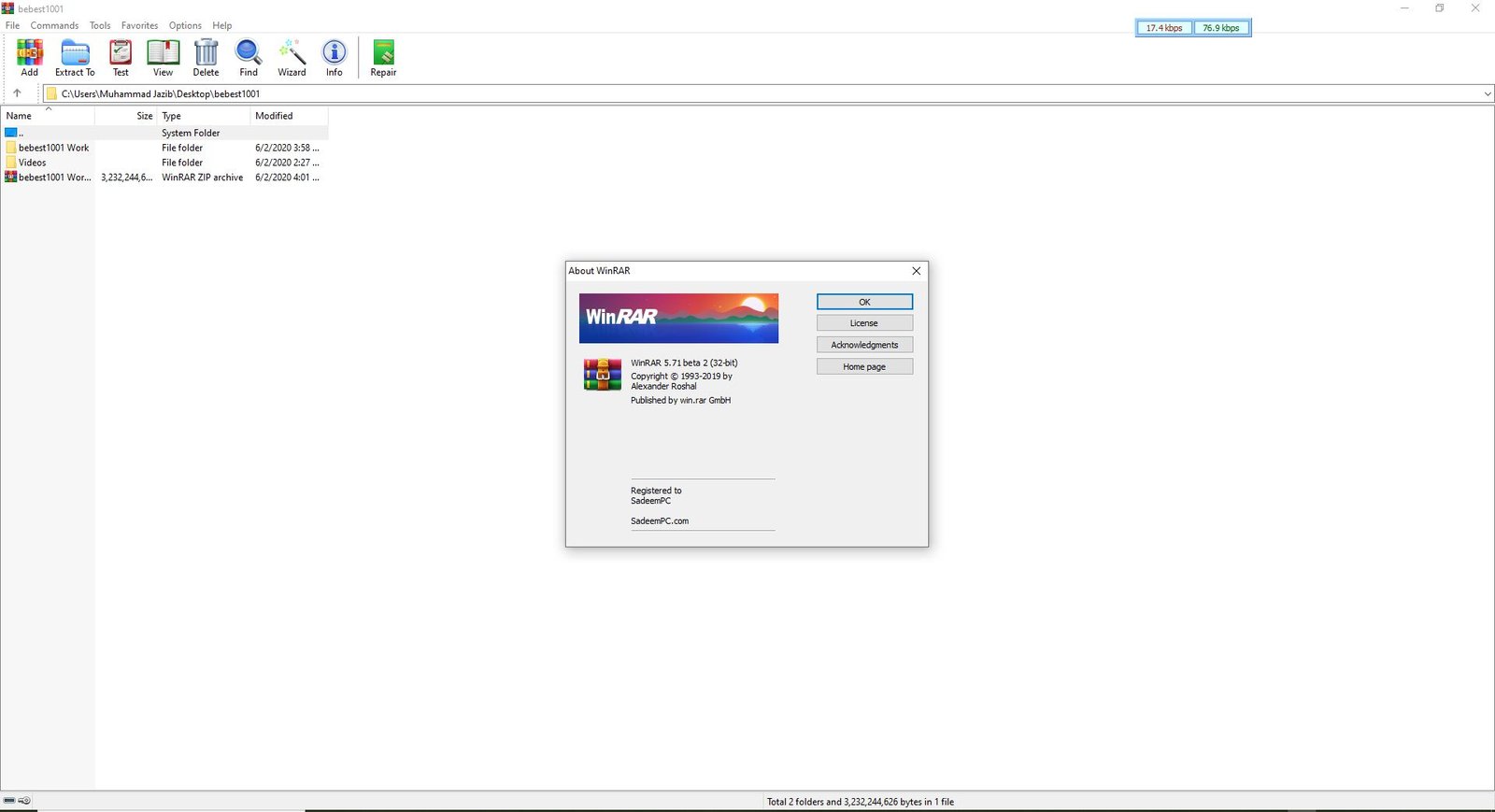
Task: Click the 'WinRAR ZIP archive' type cell
Action: point(202,178)
